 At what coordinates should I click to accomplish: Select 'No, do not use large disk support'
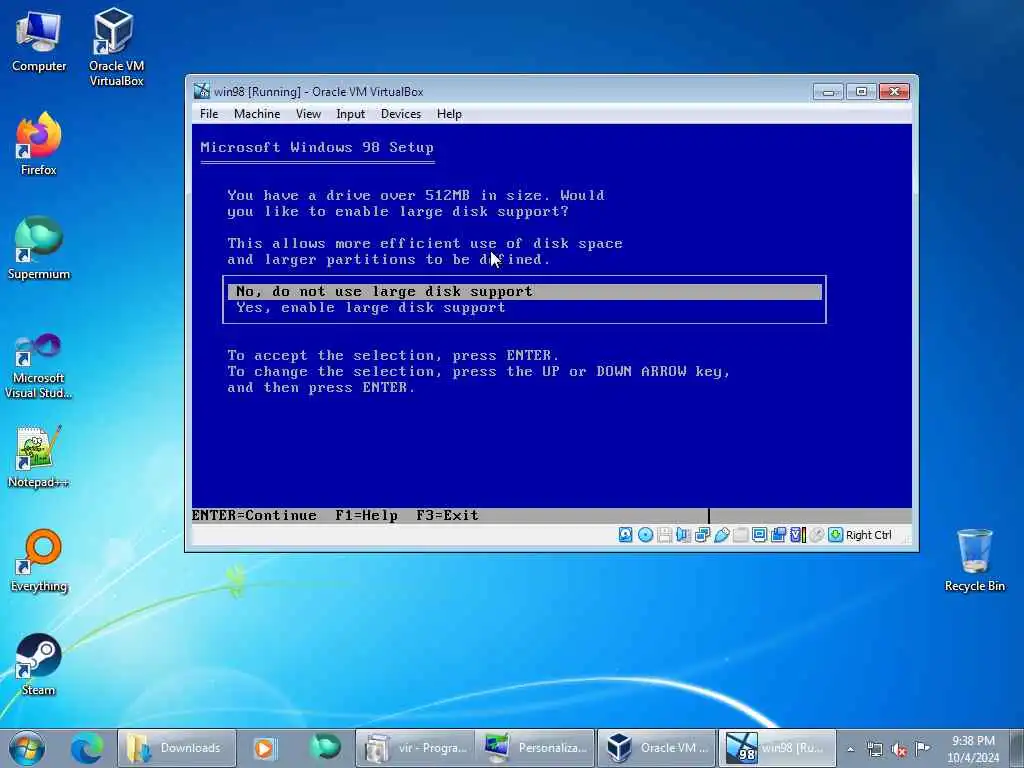click(x=524, y=291)
